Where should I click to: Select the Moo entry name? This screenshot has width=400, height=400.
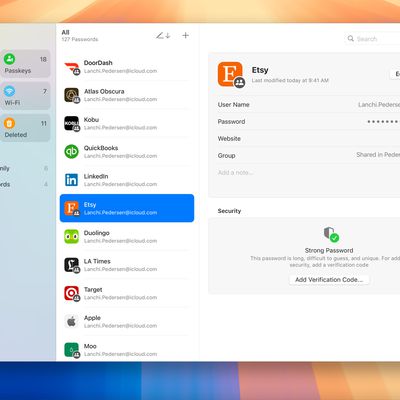click(x=90, y=346)
